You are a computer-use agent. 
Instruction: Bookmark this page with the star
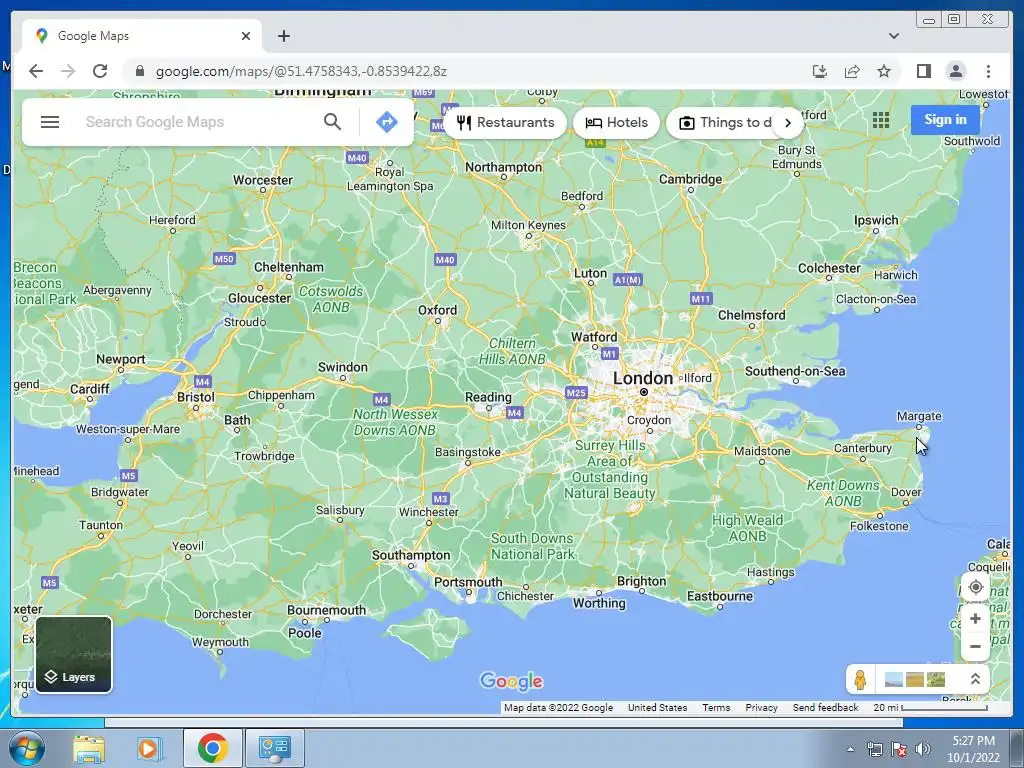click(884, 71)
